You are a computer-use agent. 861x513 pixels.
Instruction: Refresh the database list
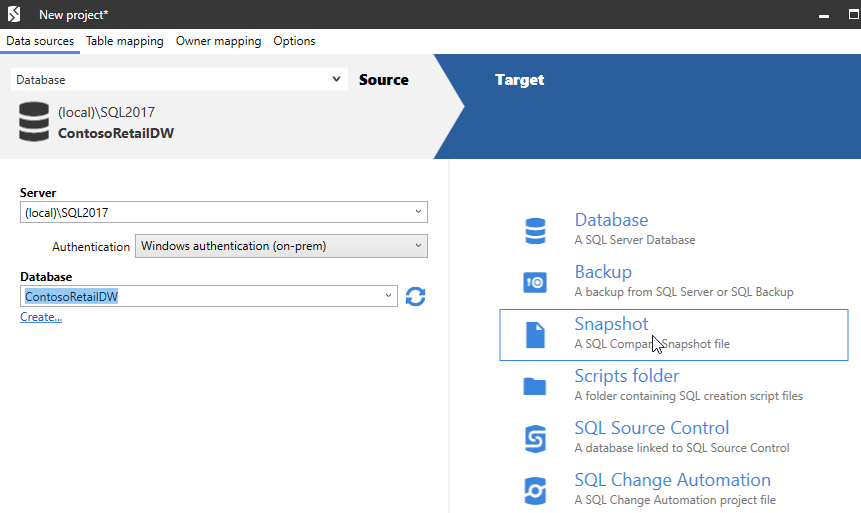click(x=416, y=296)
